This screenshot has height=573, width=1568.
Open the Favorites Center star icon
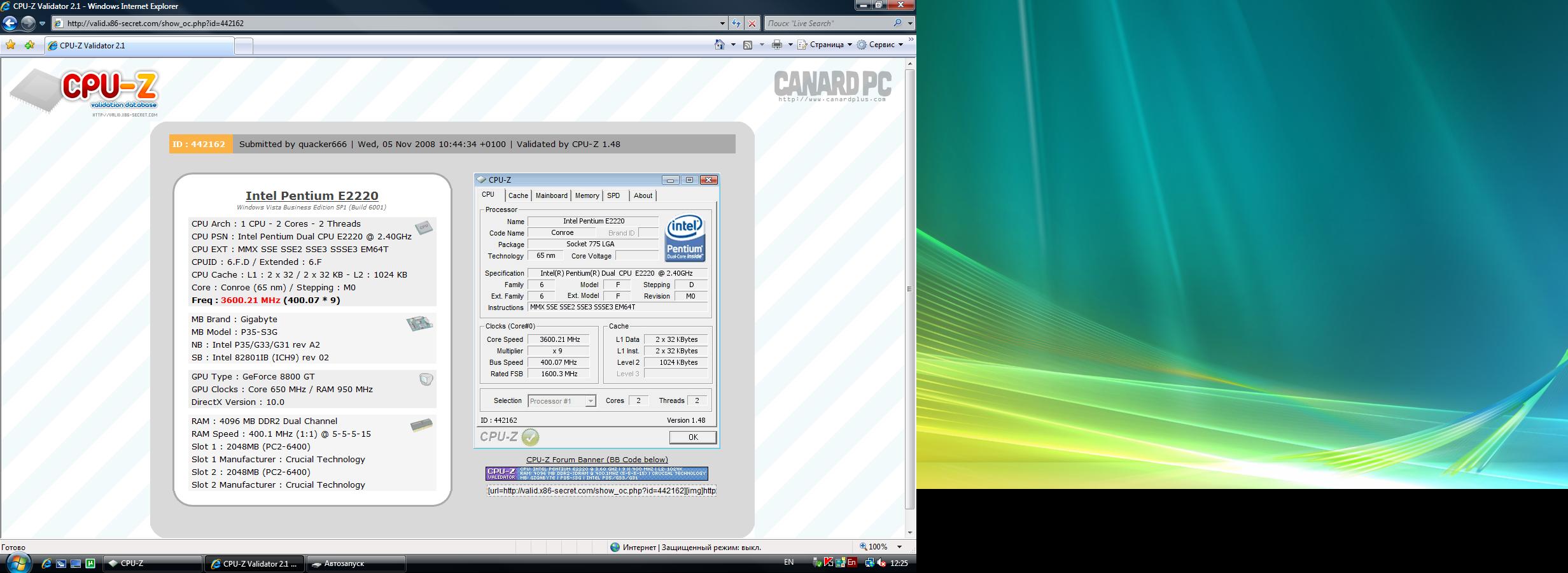point(11,45)
